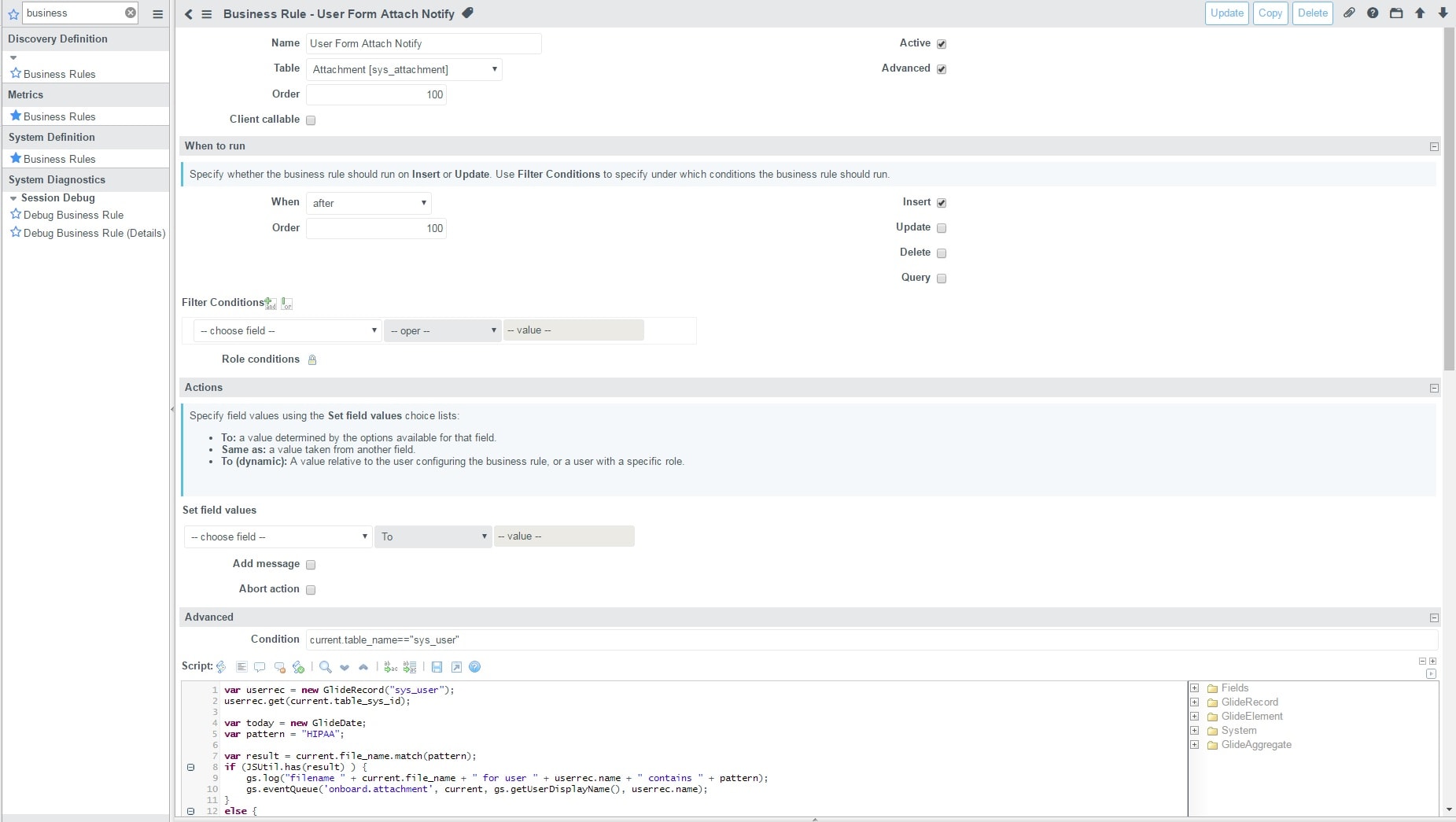Open the form context menu hamburger icon

tap(207, 14)
